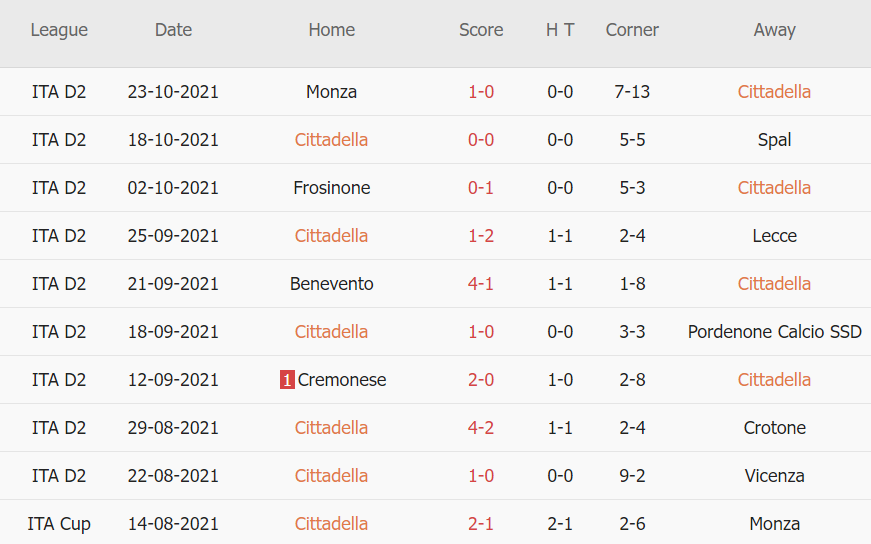Select the Vicenza away team name
This screenshot has width=871, height=544.
coord(774,476)
